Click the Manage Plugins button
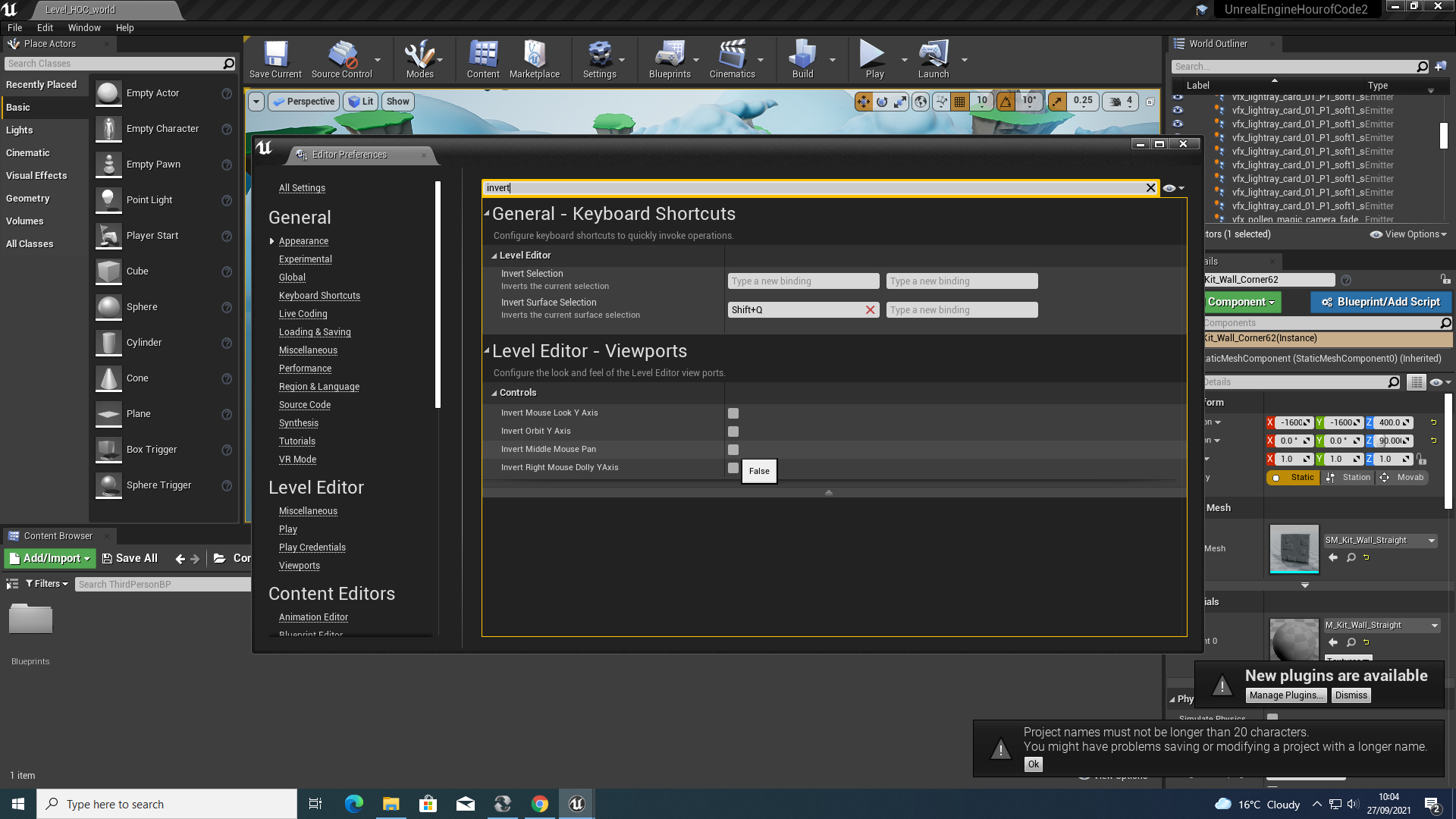The image size is (1456, 819). [x=1287, y=695]
